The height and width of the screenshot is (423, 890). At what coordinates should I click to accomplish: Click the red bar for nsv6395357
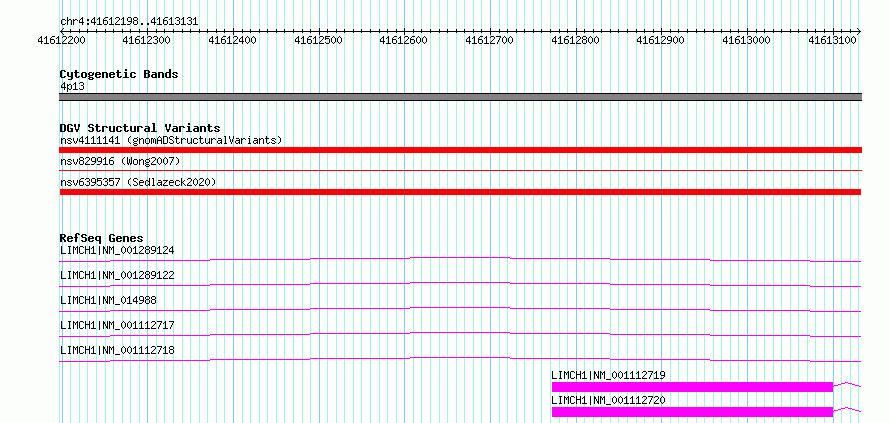(x=460, y=192)
